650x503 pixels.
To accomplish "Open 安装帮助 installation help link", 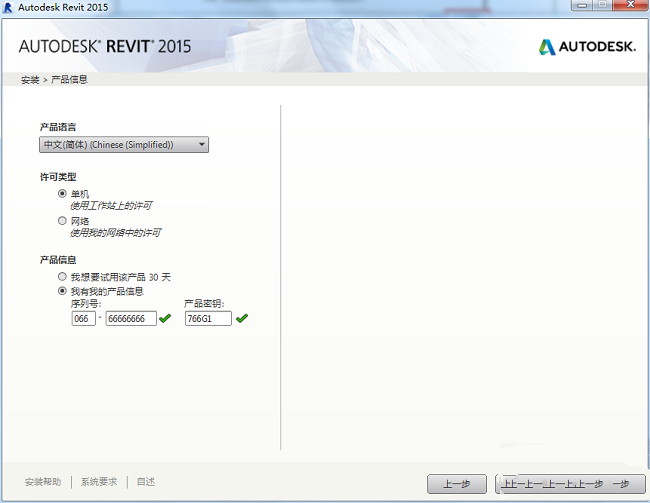I will coord(43,482).
